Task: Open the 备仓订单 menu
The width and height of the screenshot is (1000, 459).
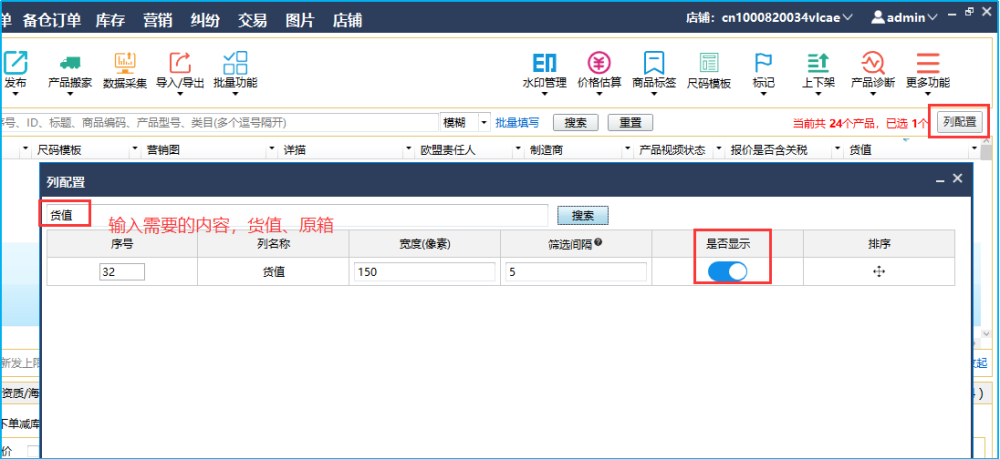Action: click(52, 20)
